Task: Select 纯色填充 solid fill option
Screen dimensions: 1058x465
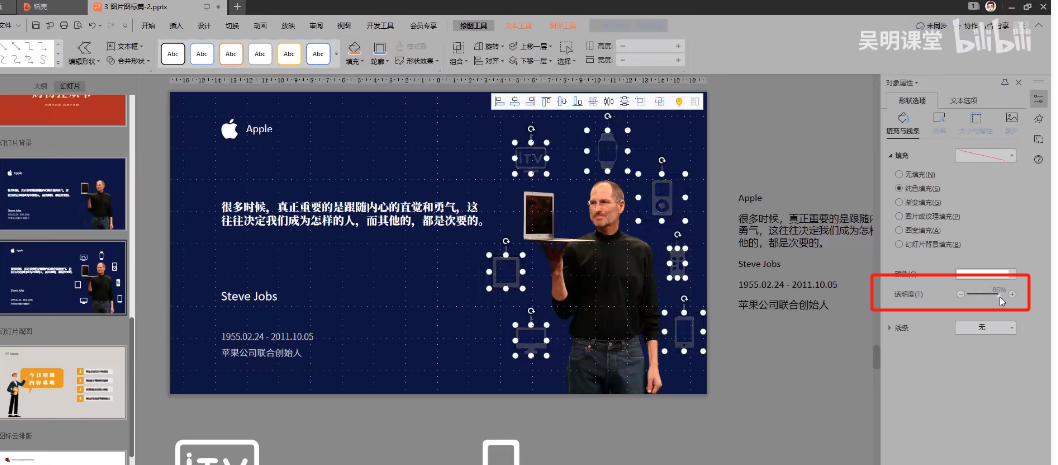Action: 917,188
